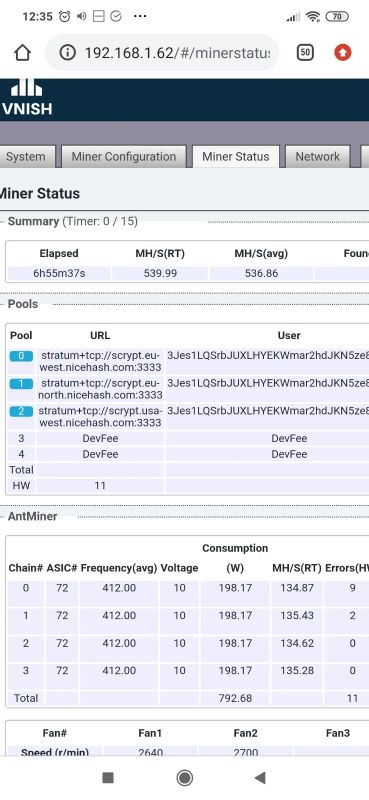
Task: Tap the scrypt.eu-west.nicehash.com pool URL
Action: [x=101, y=361]
